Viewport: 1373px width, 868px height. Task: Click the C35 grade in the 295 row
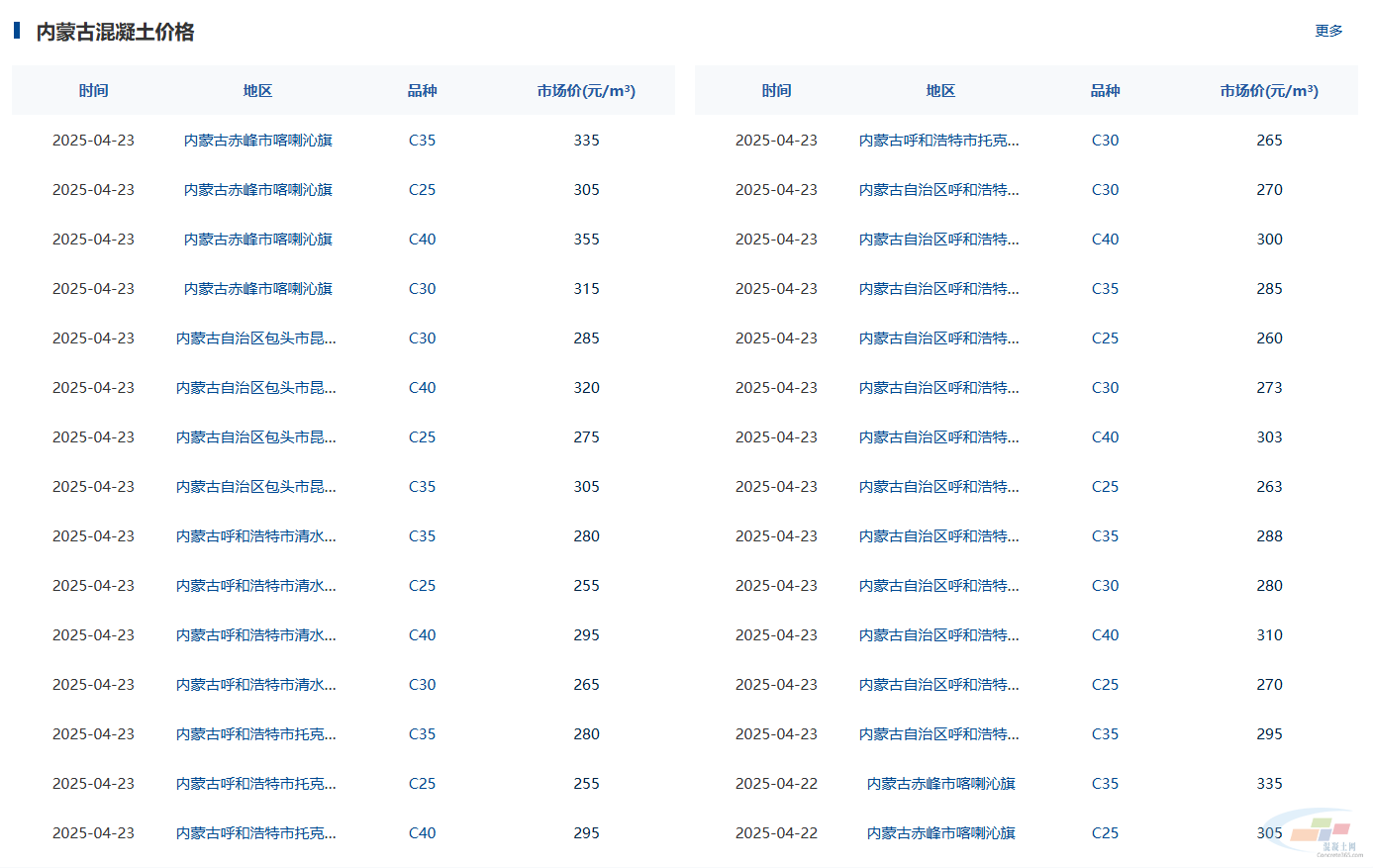pyautogui.click(x=1105, y=734)
